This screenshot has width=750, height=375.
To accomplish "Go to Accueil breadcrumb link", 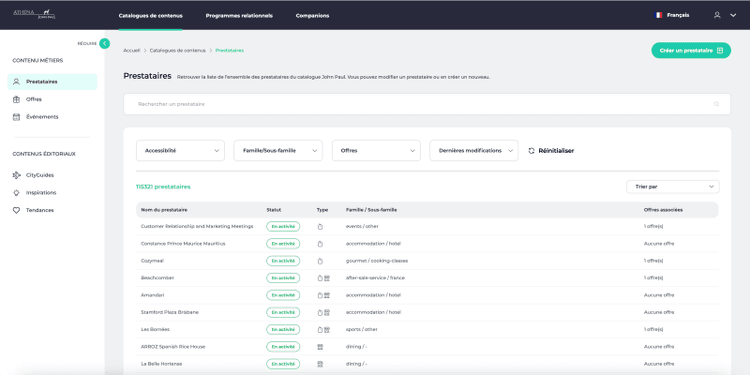I will (x=132, y=50).
